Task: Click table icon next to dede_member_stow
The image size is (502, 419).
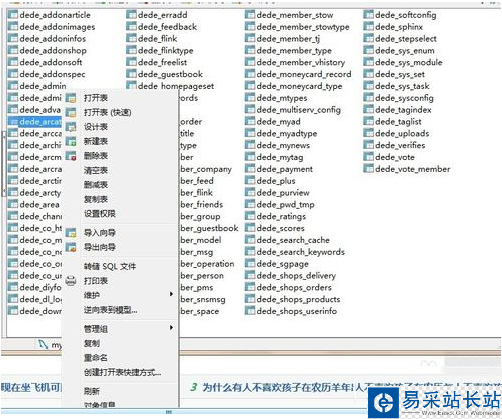Action: 250,15
